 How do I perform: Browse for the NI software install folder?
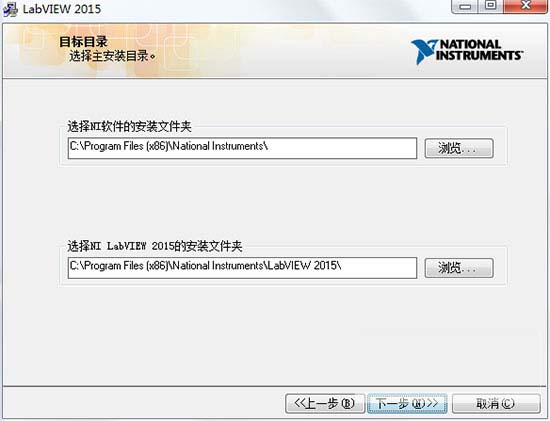[x=459, y=148]
